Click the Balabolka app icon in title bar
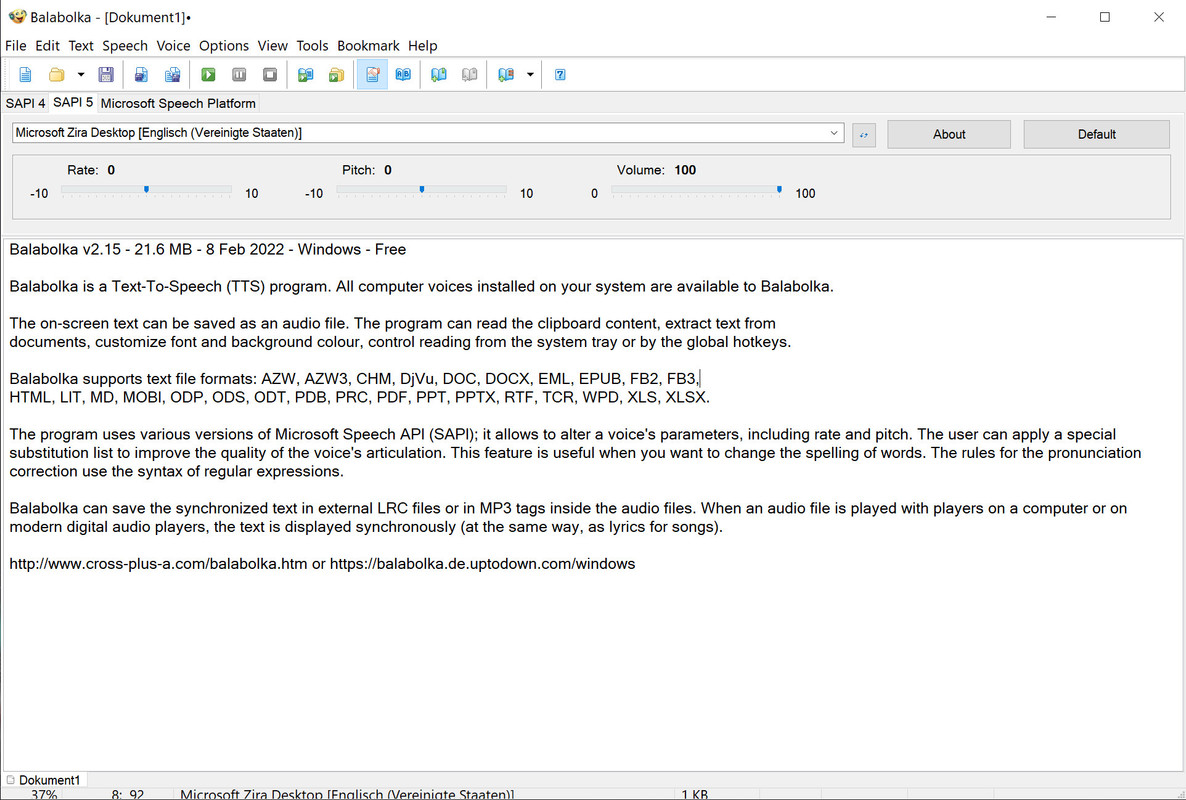 coord(17,17)
